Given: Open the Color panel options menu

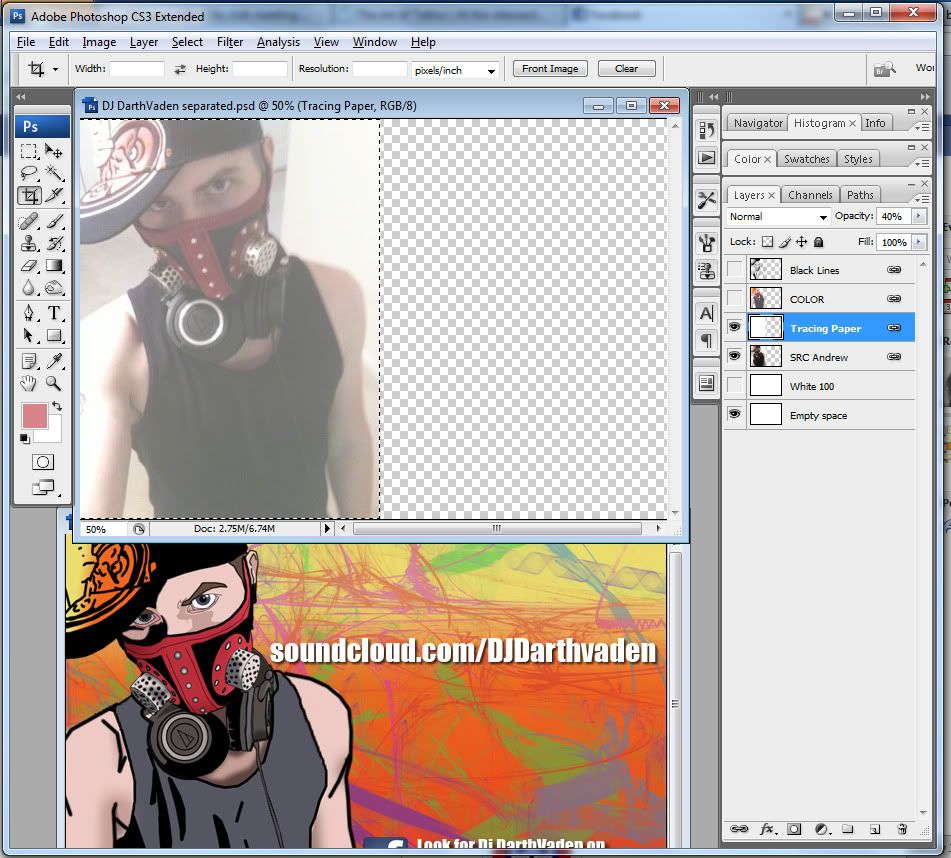Looking at the screenshot, I should (x=921, y=163).
